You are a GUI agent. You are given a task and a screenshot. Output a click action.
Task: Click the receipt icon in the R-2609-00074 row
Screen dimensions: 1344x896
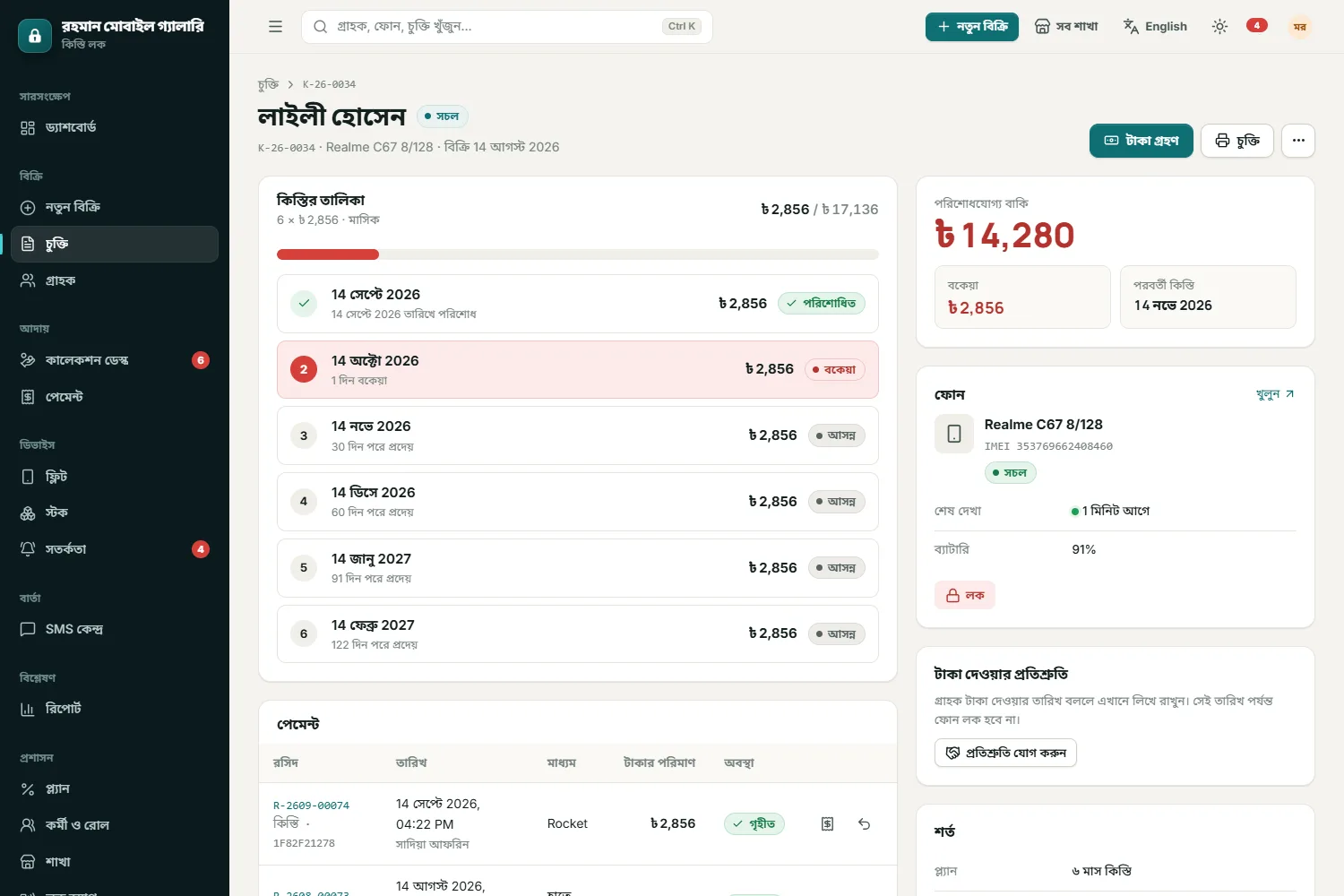click(828, 823)
